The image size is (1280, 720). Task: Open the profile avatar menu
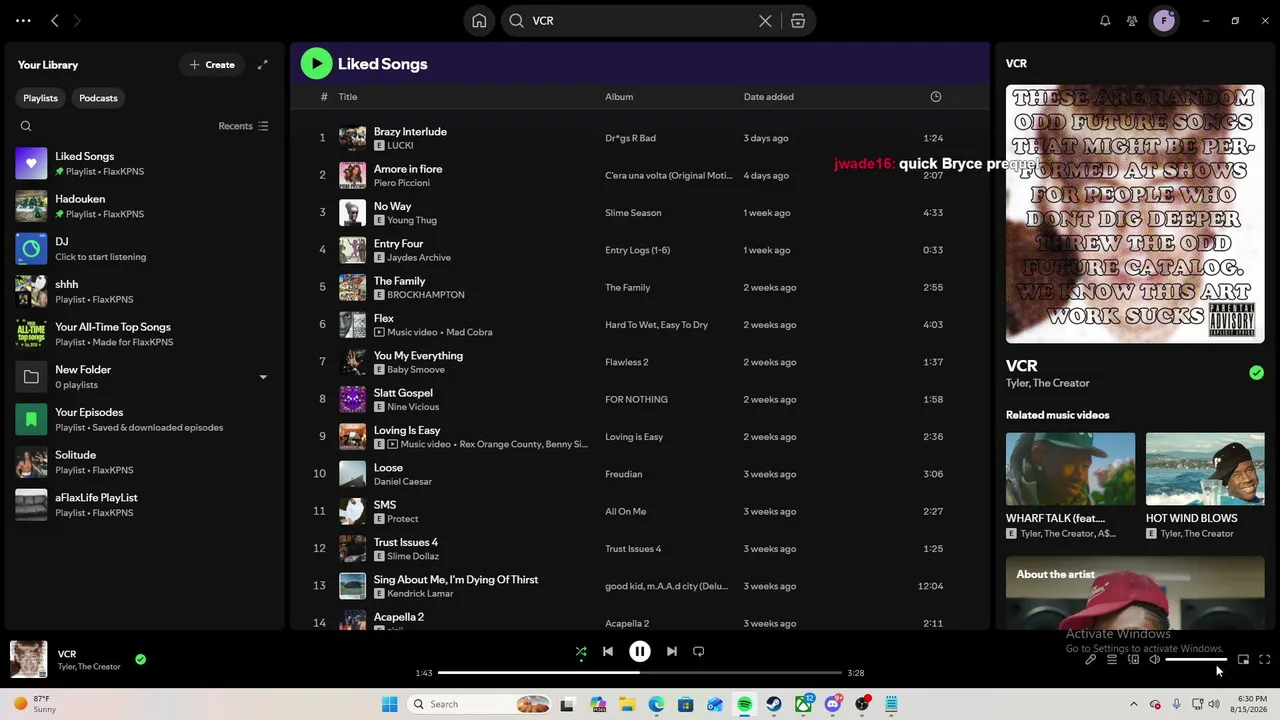click(x=1164, y=20)
